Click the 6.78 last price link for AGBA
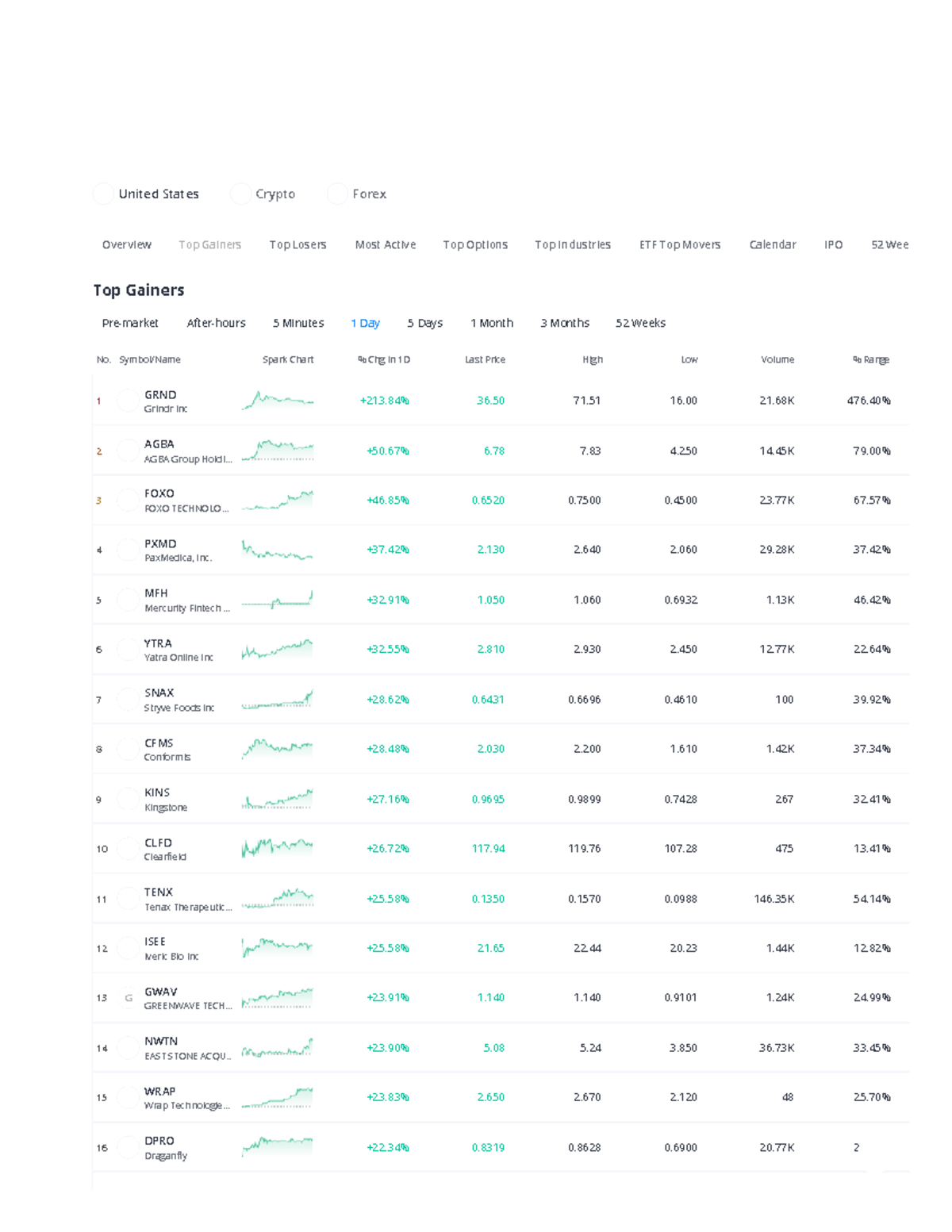Viewport: 952px width, 1232px height. [491, 451]
